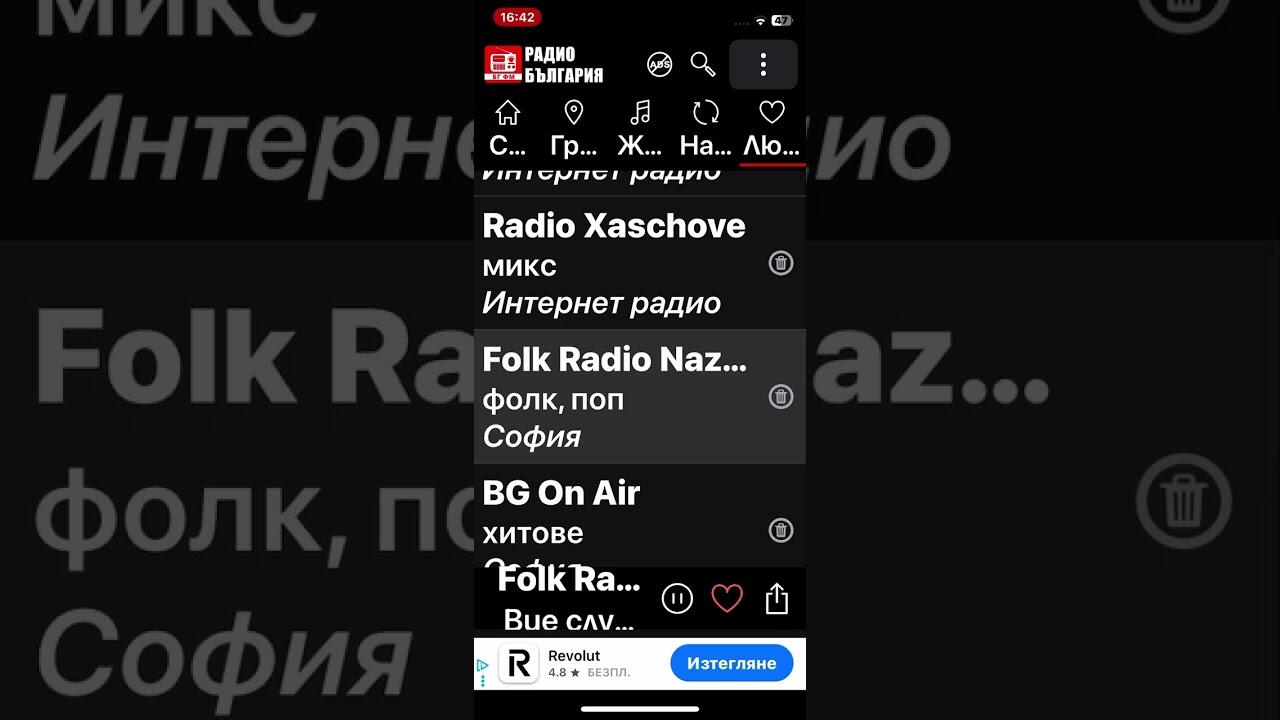1280x720 pixels.
Task: Delete Radio Xaschove with trash icon
Action: click(x=781, y=263)
